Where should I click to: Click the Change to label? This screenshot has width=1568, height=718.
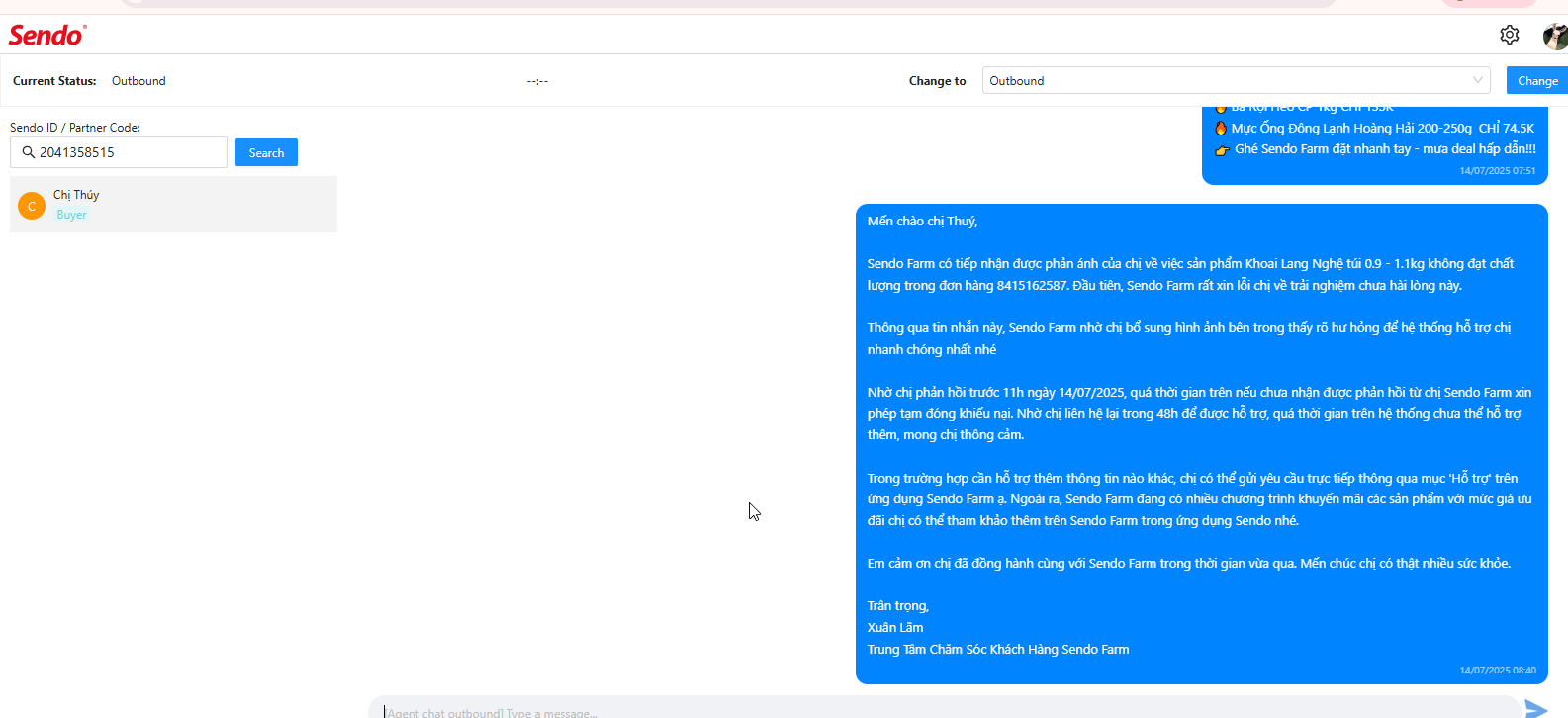937,81
